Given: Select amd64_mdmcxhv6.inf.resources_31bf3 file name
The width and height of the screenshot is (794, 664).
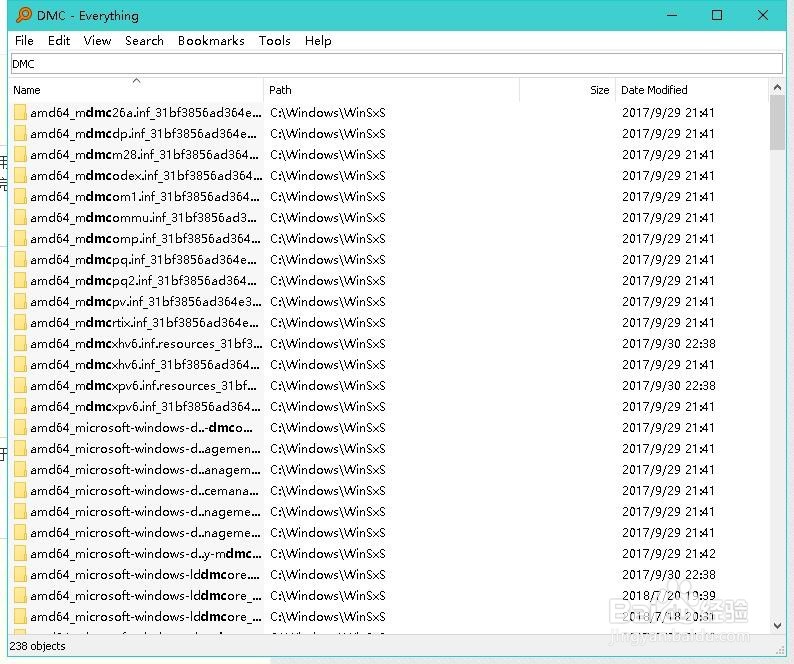Looking at the screenshot, I should [146, 344].
